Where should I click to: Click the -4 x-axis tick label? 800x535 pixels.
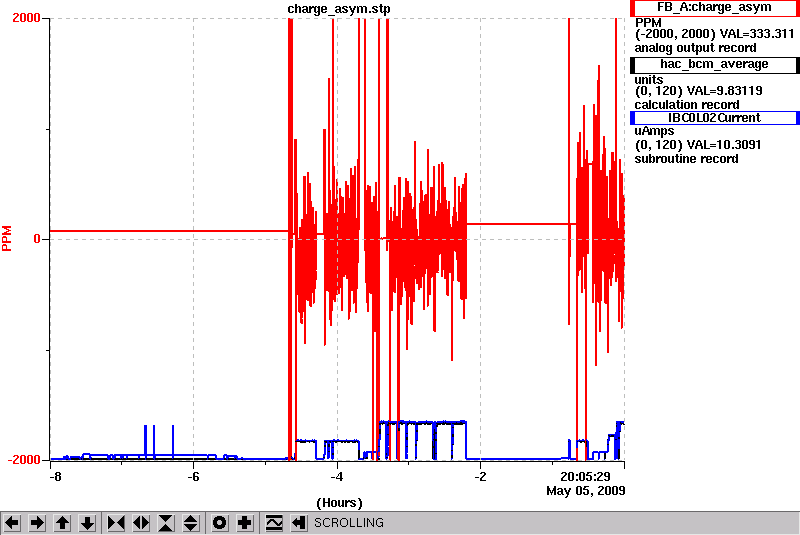click(x=336, y=477)
